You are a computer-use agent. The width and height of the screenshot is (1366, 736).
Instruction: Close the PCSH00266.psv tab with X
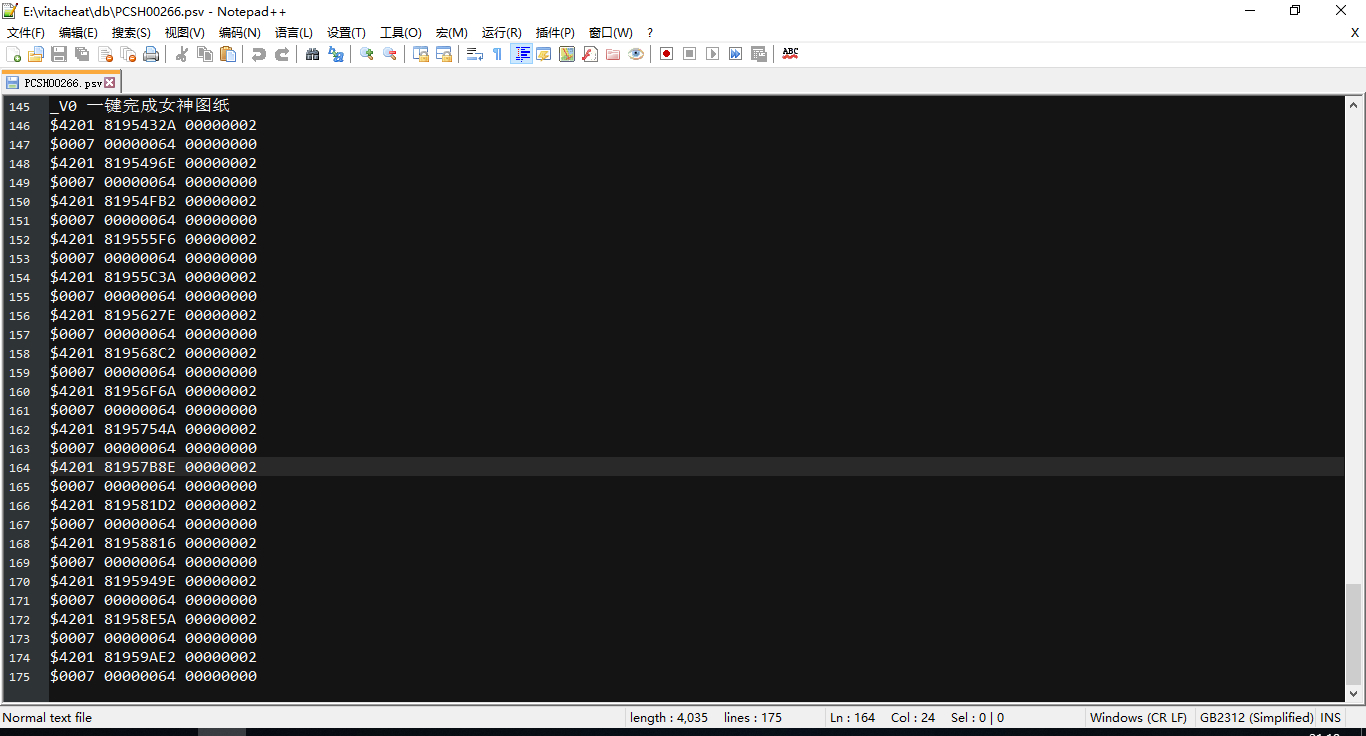110,83
